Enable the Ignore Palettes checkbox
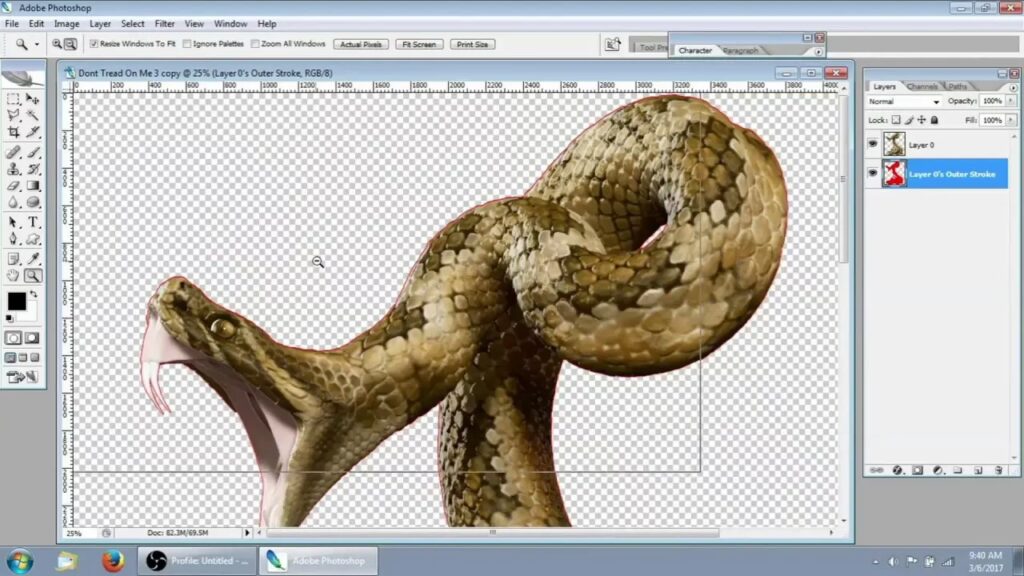 coord(186,44)
